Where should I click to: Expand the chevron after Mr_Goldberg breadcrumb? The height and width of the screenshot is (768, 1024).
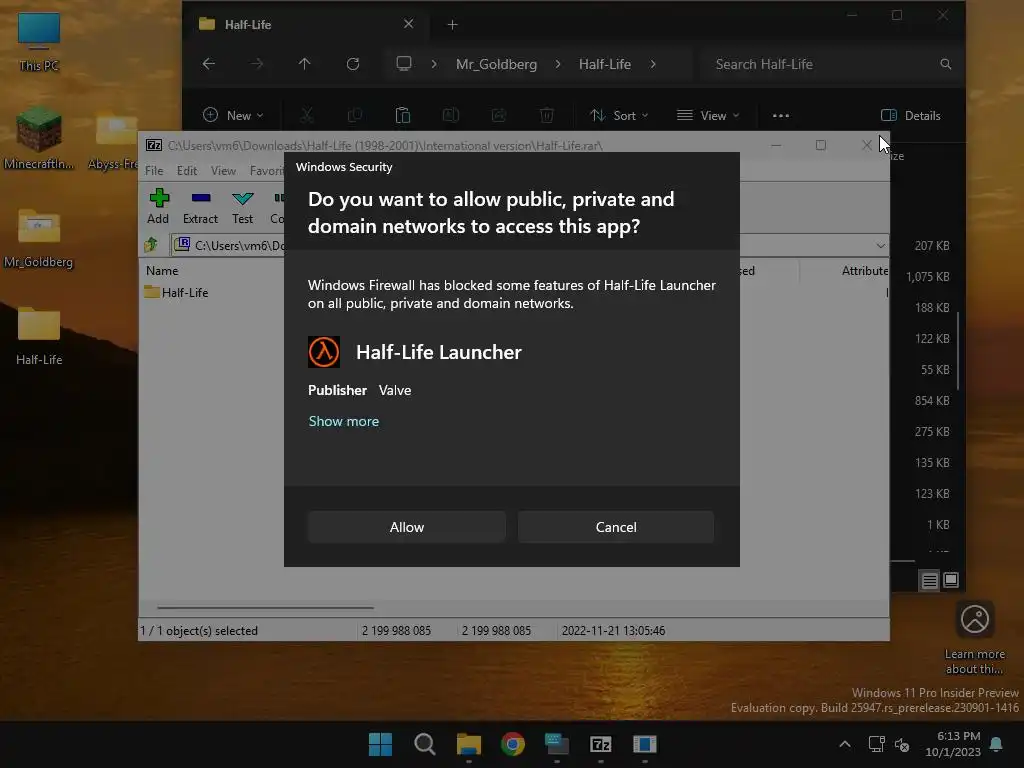(558, 64)
